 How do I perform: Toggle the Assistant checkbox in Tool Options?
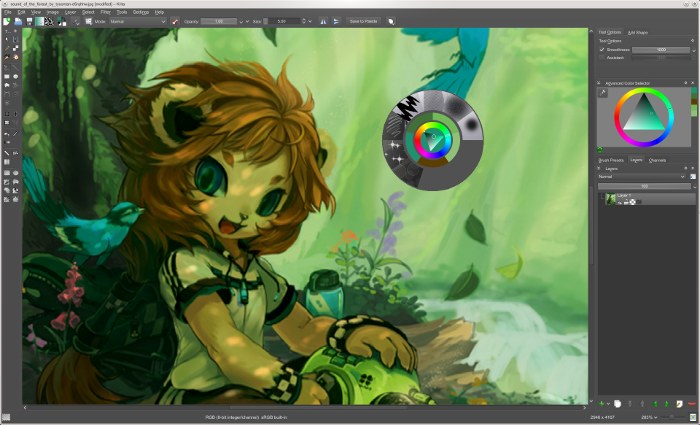click(602, 57)
